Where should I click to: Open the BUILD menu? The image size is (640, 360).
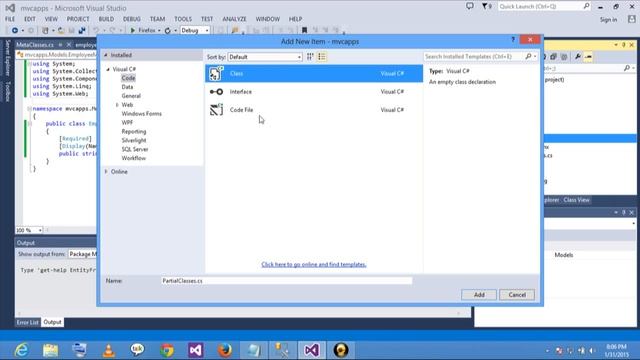coord(106,19)
